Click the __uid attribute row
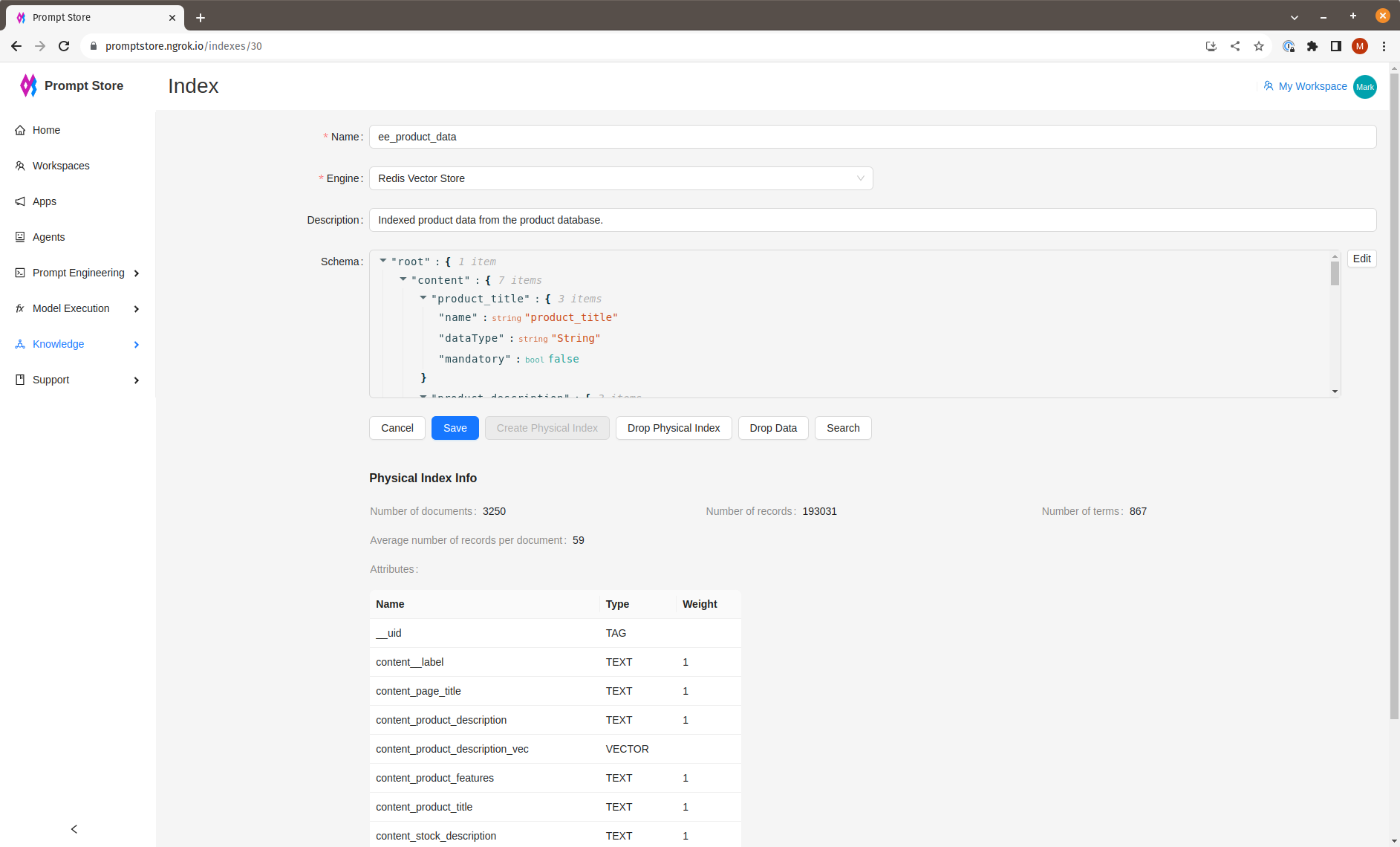Image resolution: width=1400 pixels, height=847 pixels. pos(556,633)
